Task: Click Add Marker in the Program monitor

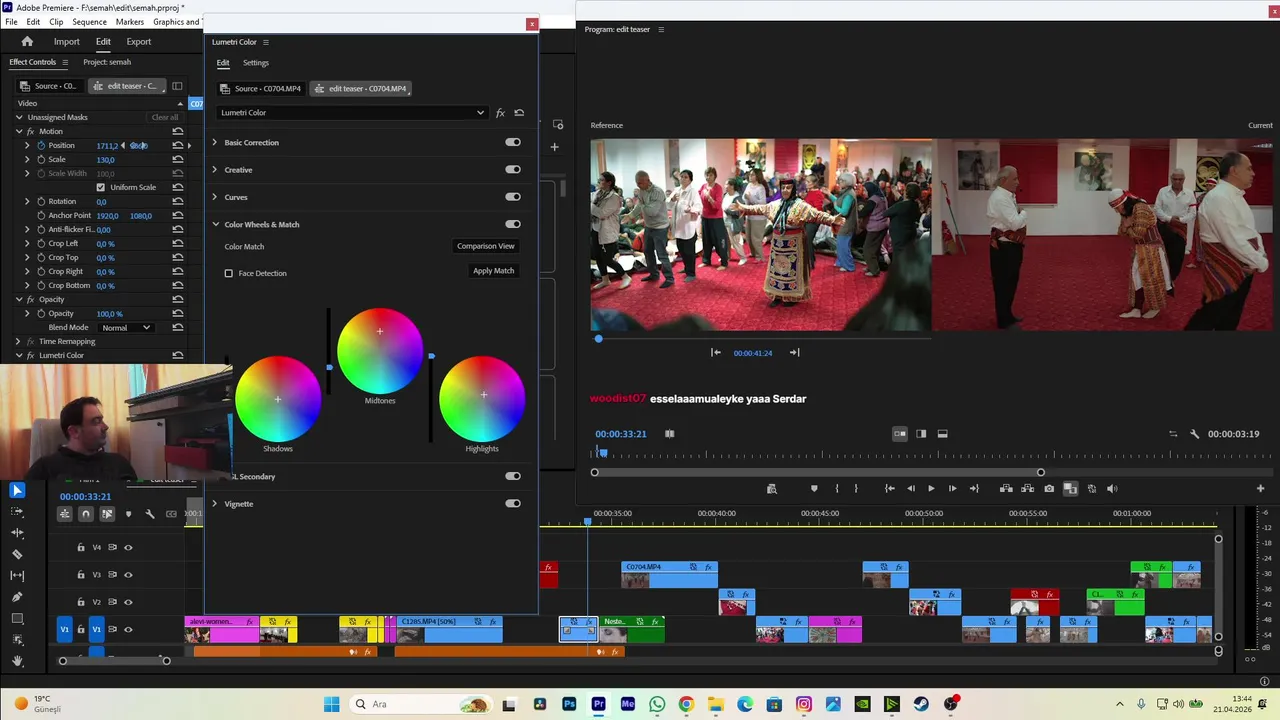Action: click(814, 489)
